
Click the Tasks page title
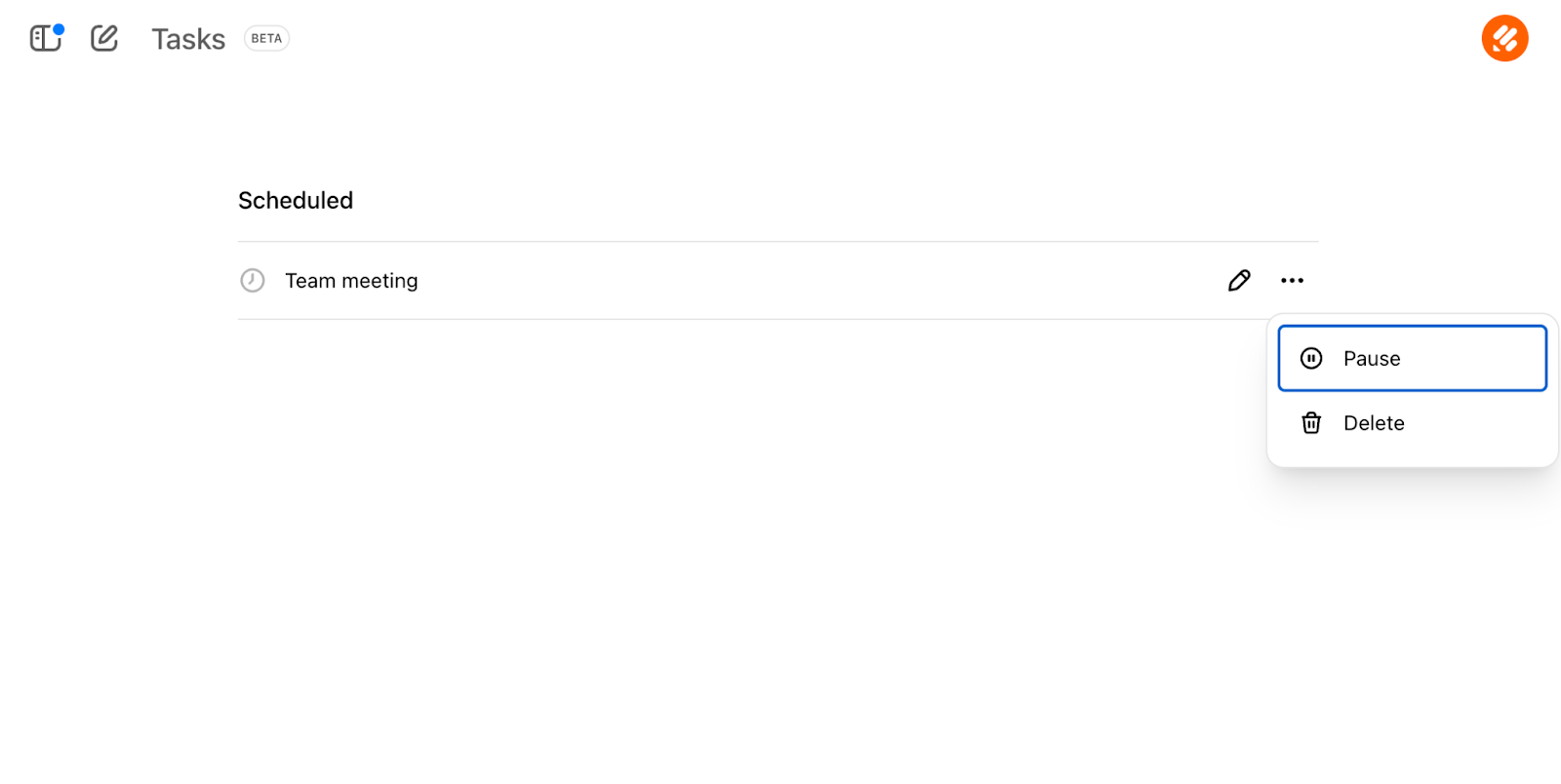(x=188, y=39)
